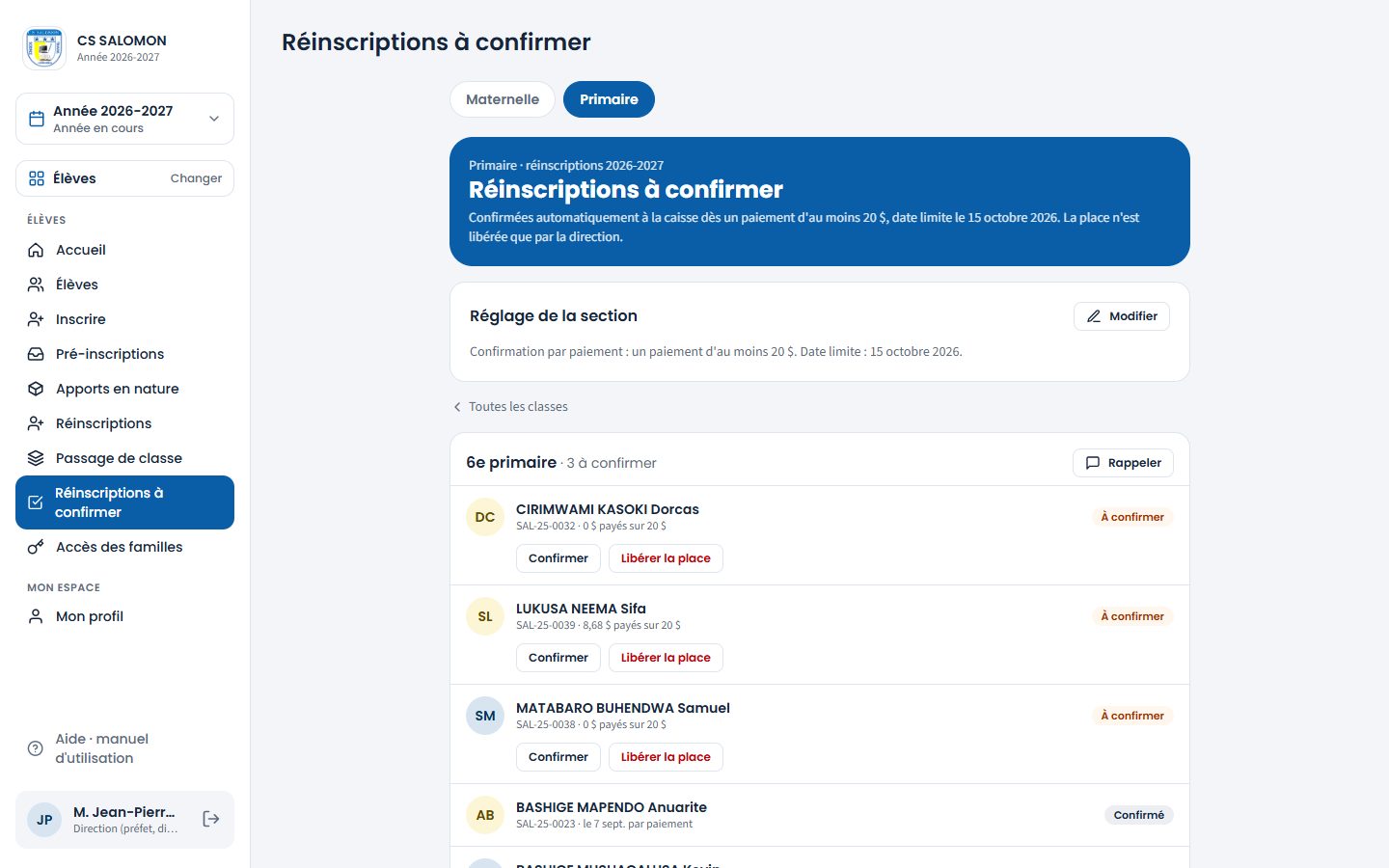This screenshot has width=1389, height=868.
Task: Confirm CIRIMWAMI KASOKI Dorcas
Action: 558,558
